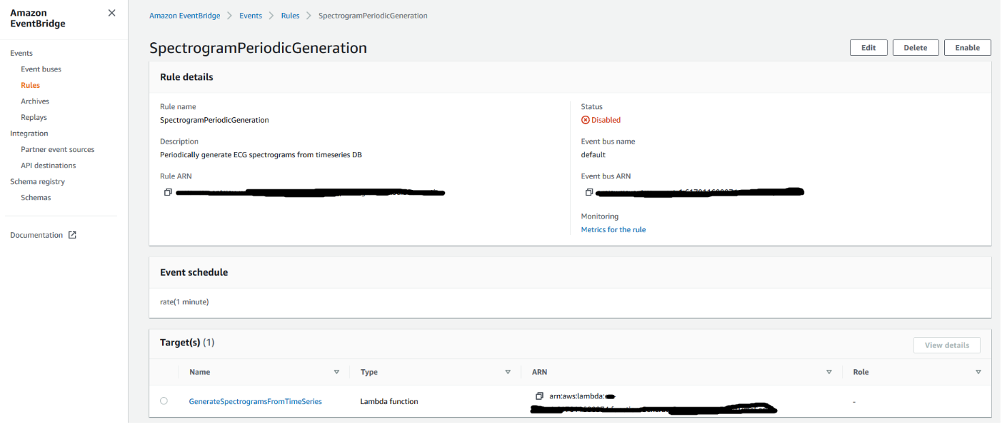Viewport: 1002px width, 427px height.
Task: Copy the Event bus ARN
Action: coord(589,192)
